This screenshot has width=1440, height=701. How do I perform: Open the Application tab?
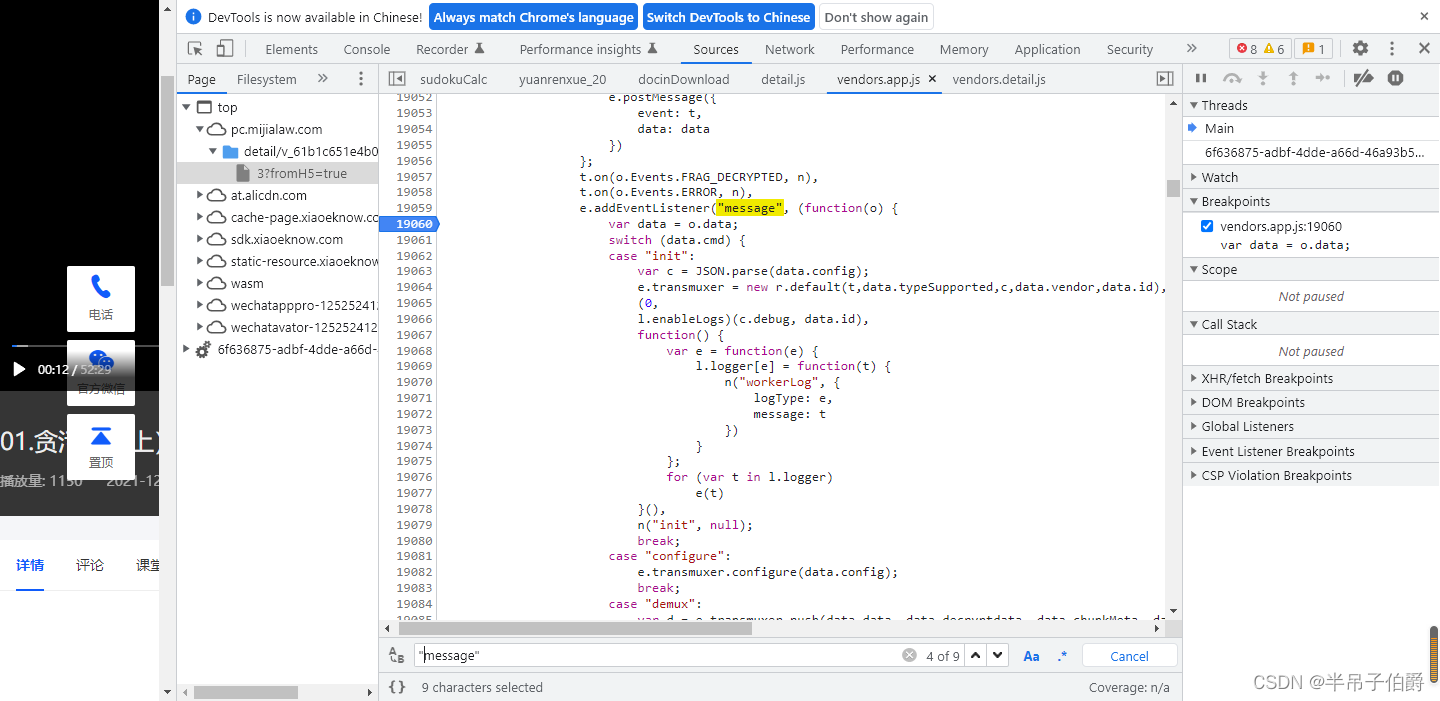click(1047, 49)
